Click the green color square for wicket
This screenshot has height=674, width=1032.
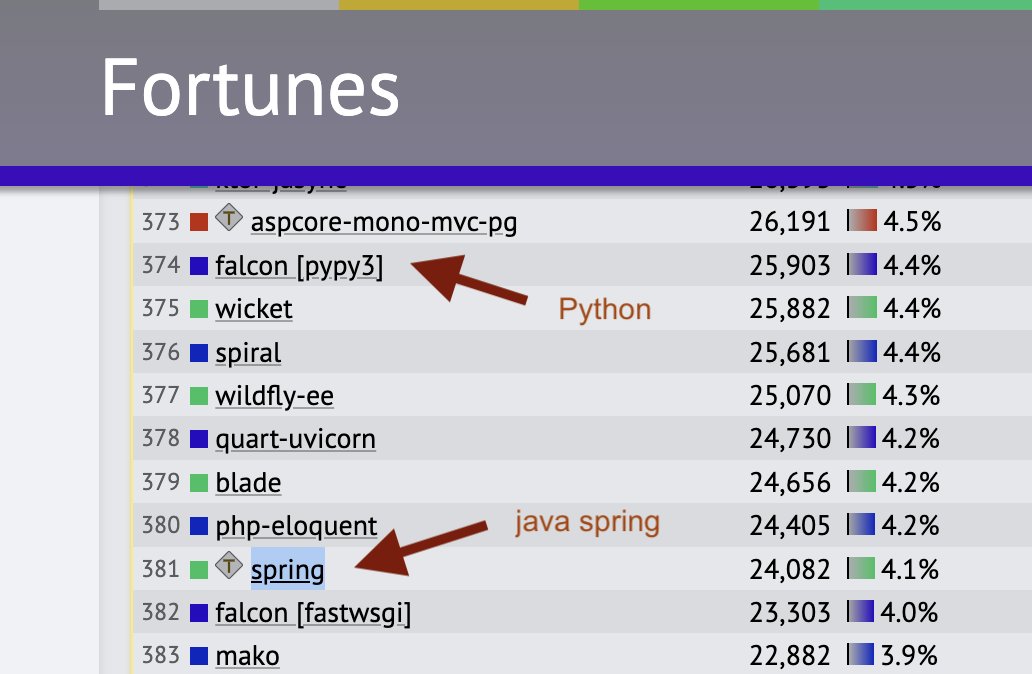(199, 309)
